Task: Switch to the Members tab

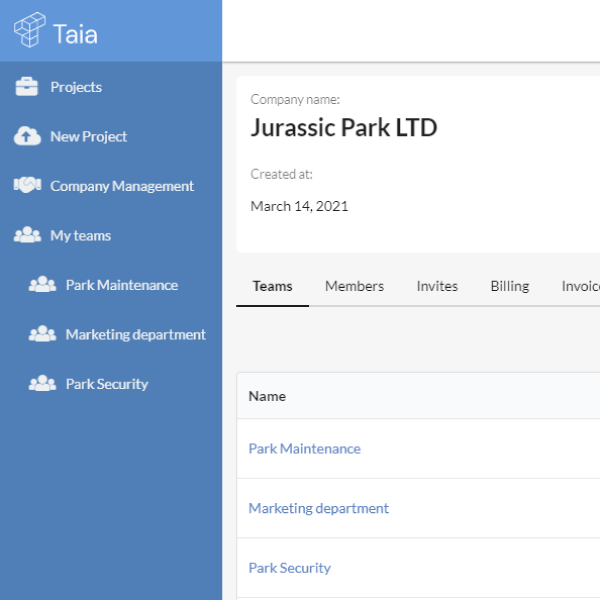Action: 354,286
